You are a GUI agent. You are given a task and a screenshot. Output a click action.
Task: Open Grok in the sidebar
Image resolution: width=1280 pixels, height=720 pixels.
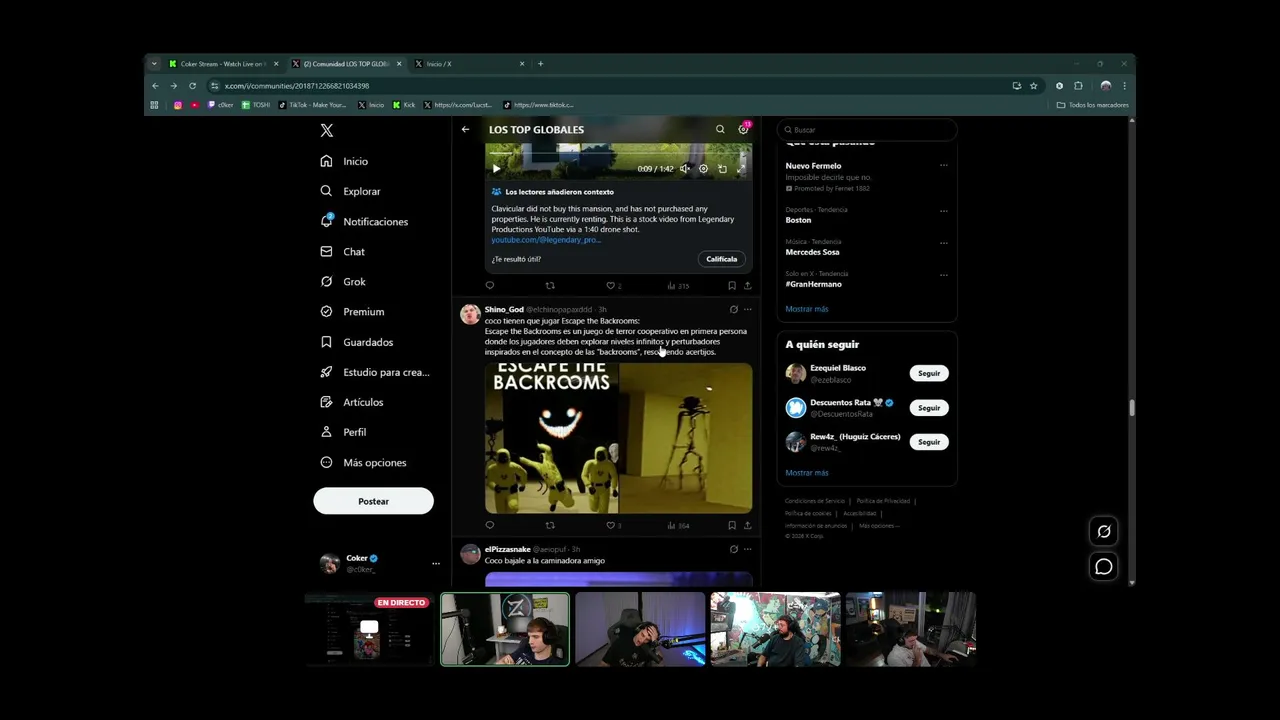[343, 281]
